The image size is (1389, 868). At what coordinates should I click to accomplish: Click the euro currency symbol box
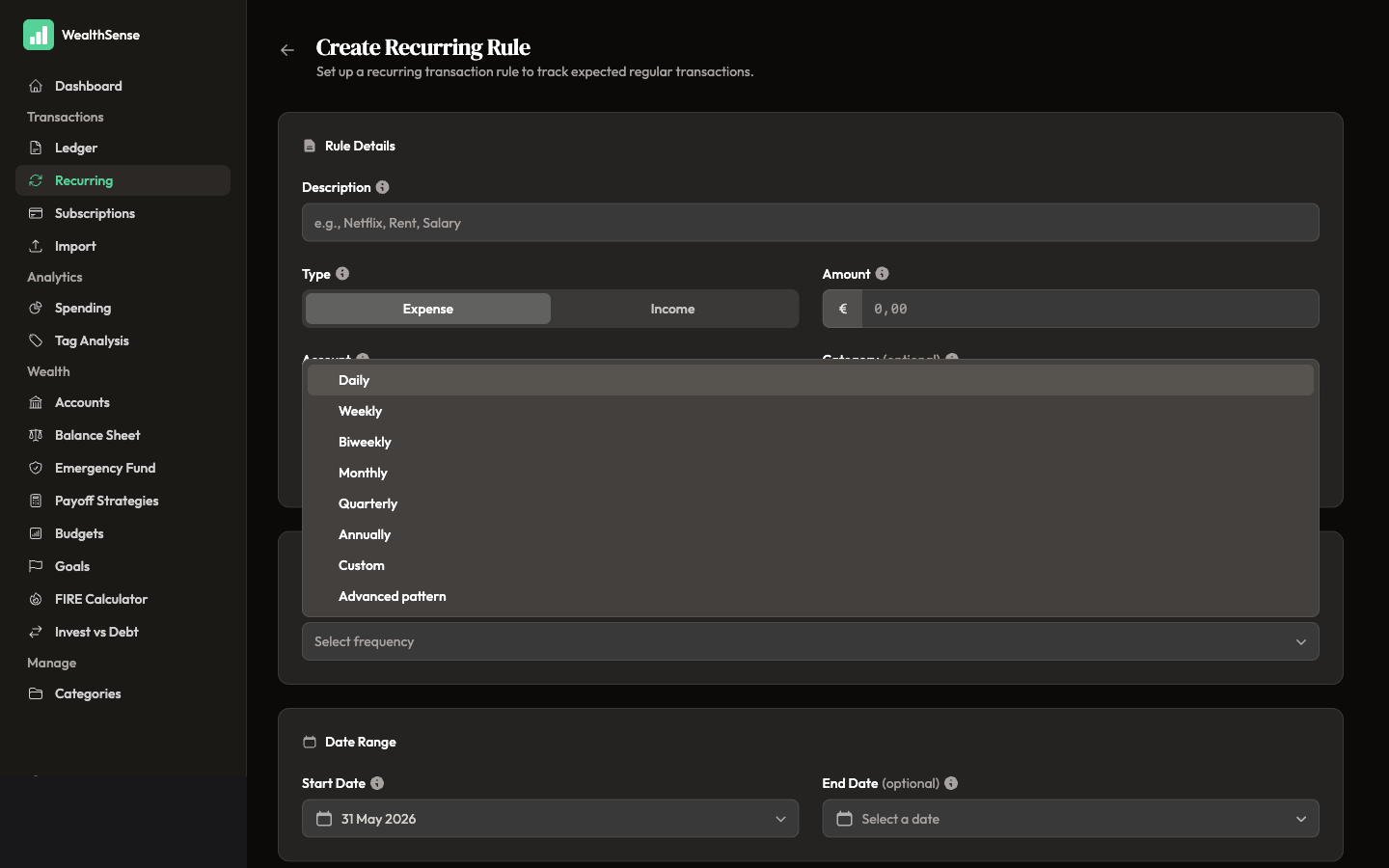[x=843, y=309]
